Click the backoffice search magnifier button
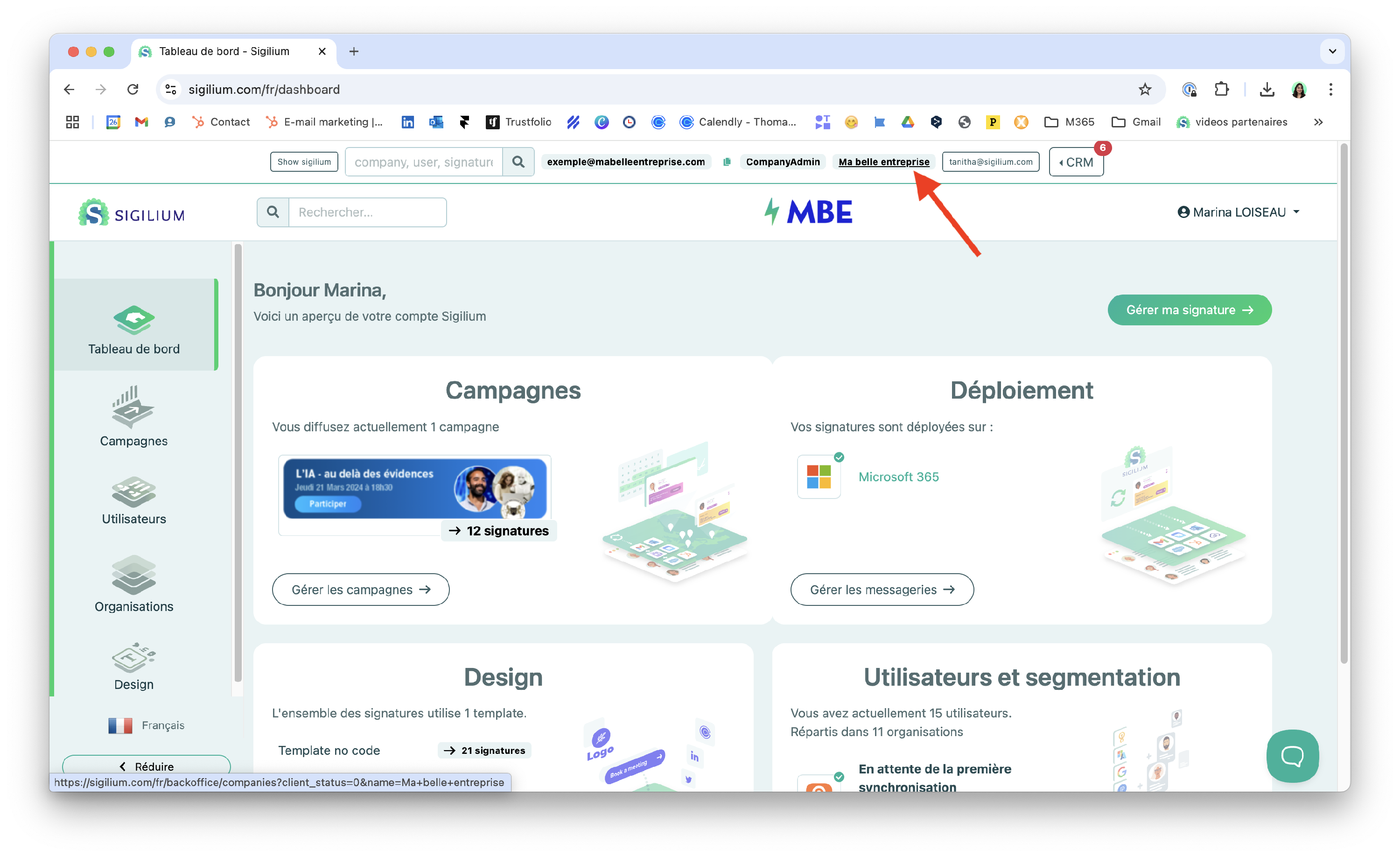 point(518,162)
